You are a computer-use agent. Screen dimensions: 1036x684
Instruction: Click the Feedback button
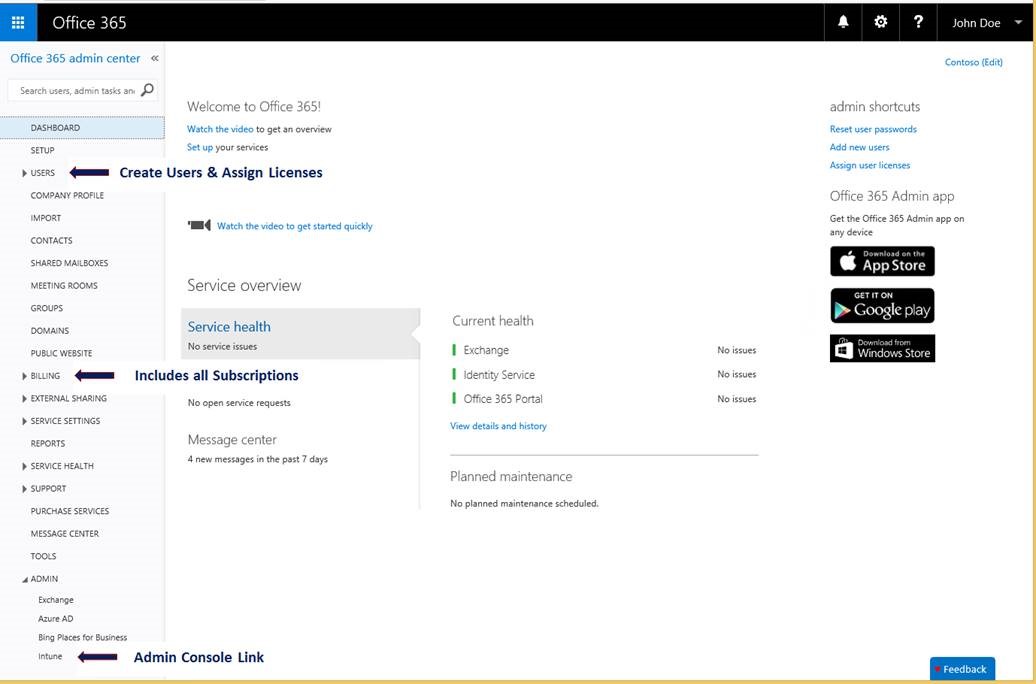click(962, 669)
